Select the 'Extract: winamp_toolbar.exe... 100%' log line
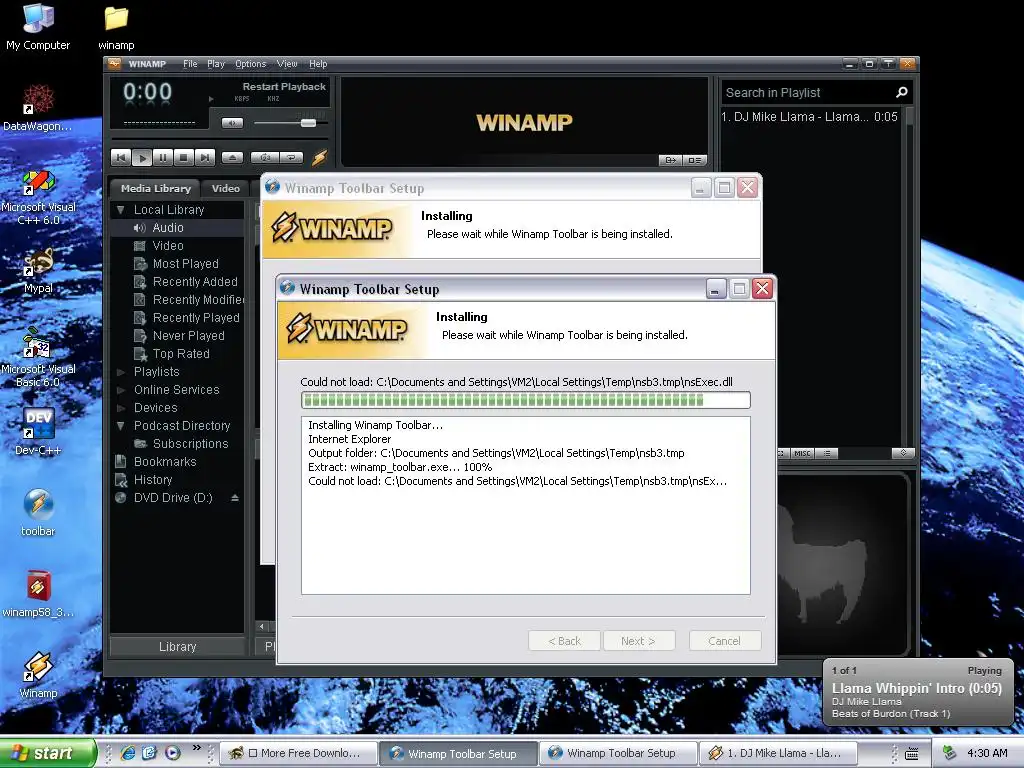 click(400, 467)
